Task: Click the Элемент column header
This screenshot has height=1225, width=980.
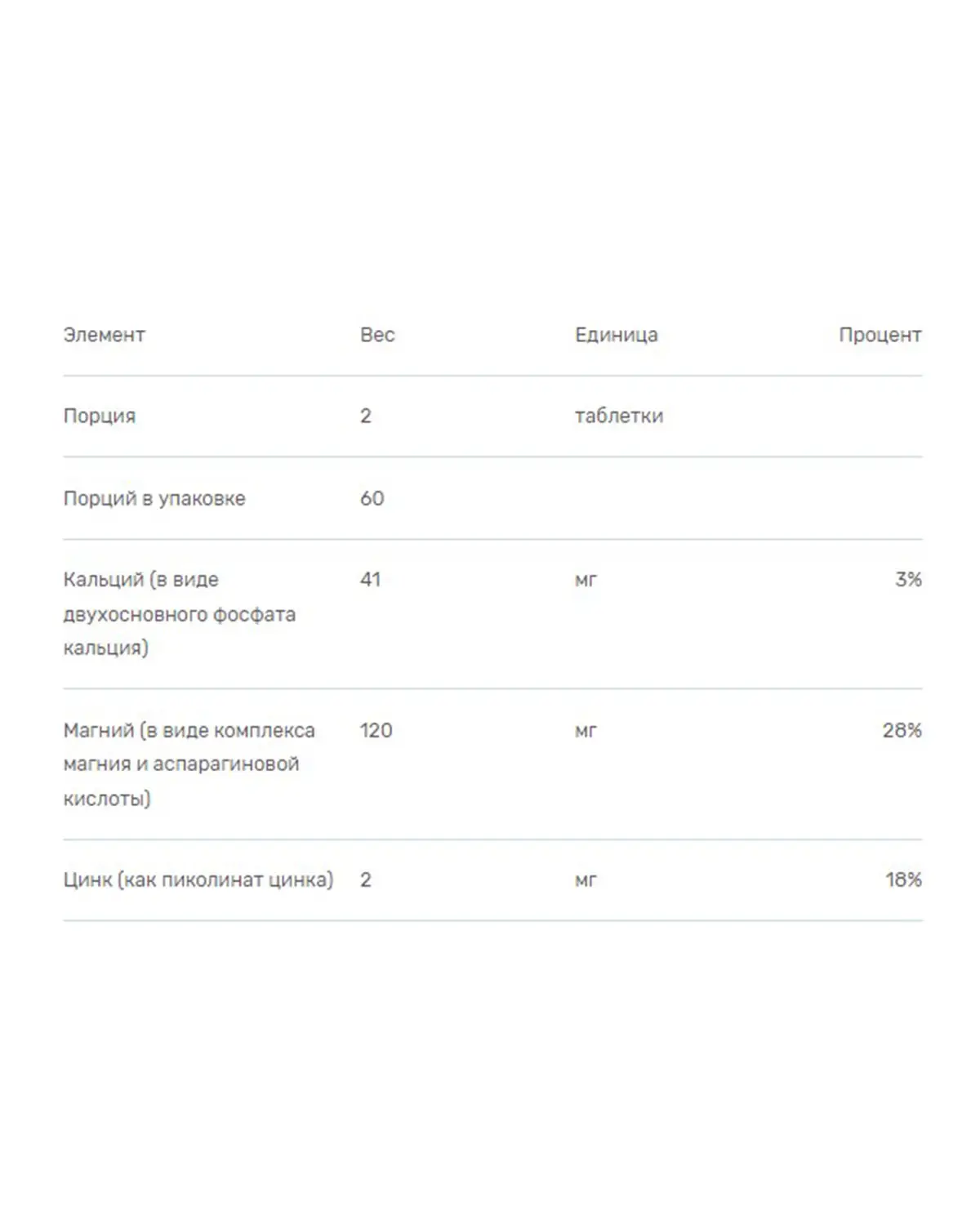Action: (x=104, y=335)
